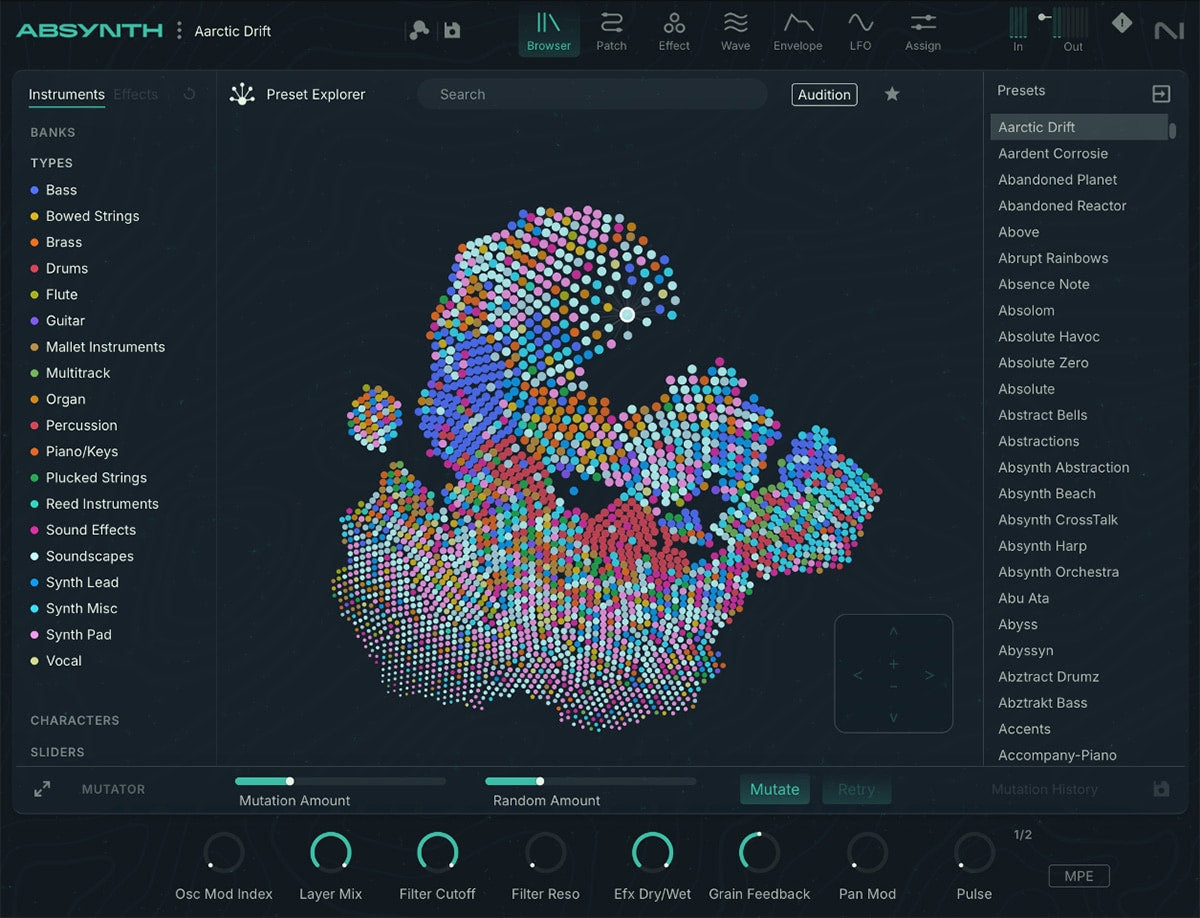Select the Abandoned Planet preset
Image resolution: width=1200 pixels, height=918 pixels.
click(x=1057, y=180)
